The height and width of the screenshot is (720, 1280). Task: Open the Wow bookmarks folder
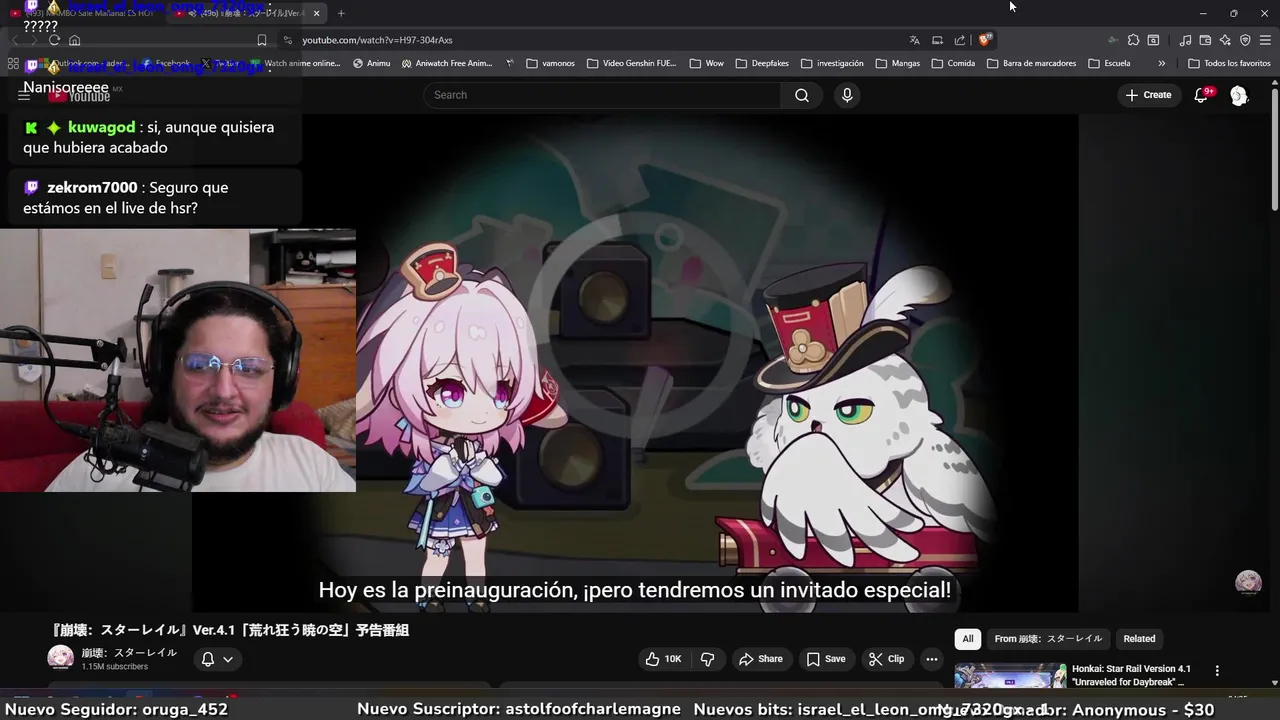(x=707, y=63)
